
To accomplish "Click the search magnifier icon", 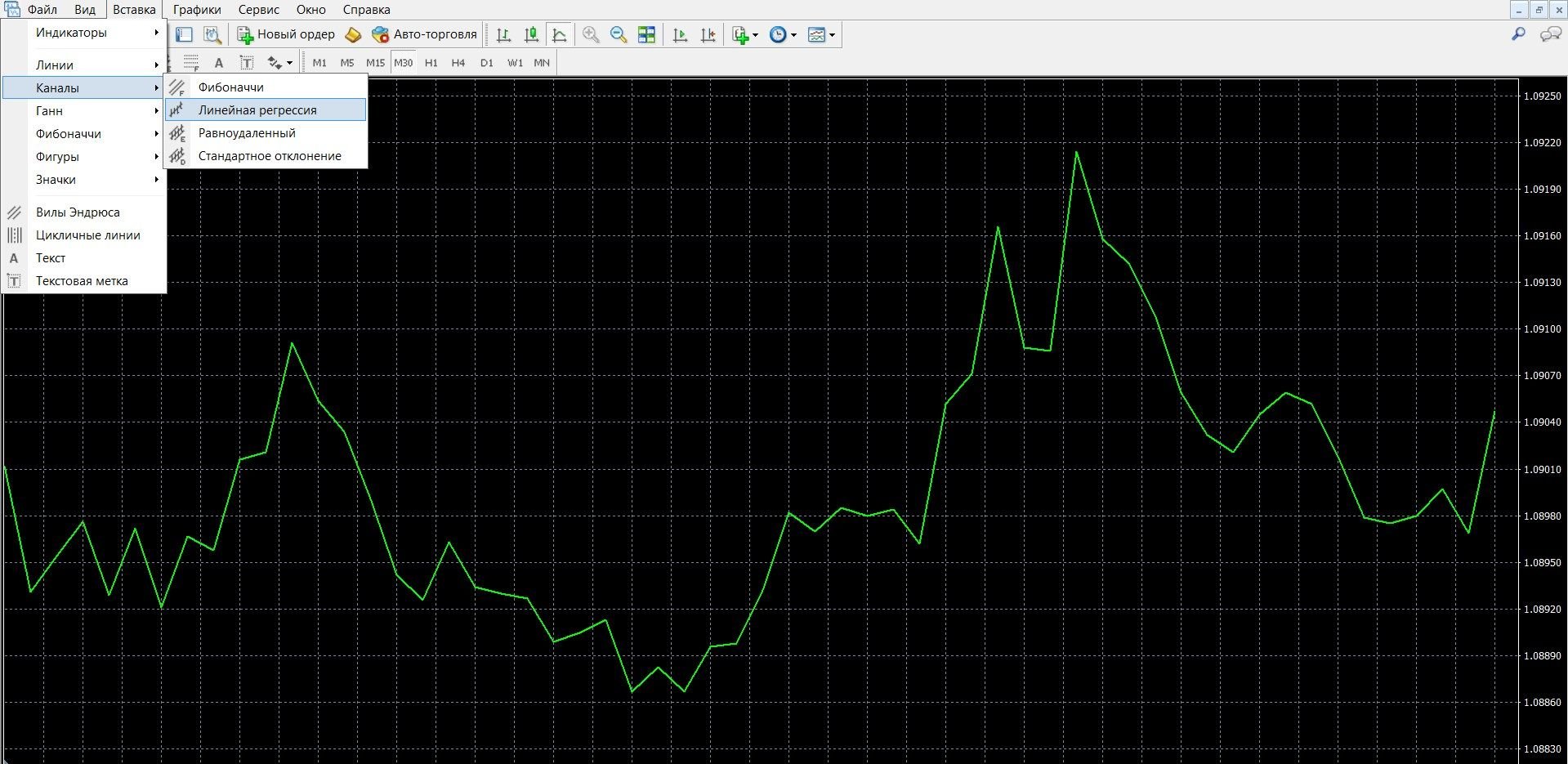I will [1518, 34].
